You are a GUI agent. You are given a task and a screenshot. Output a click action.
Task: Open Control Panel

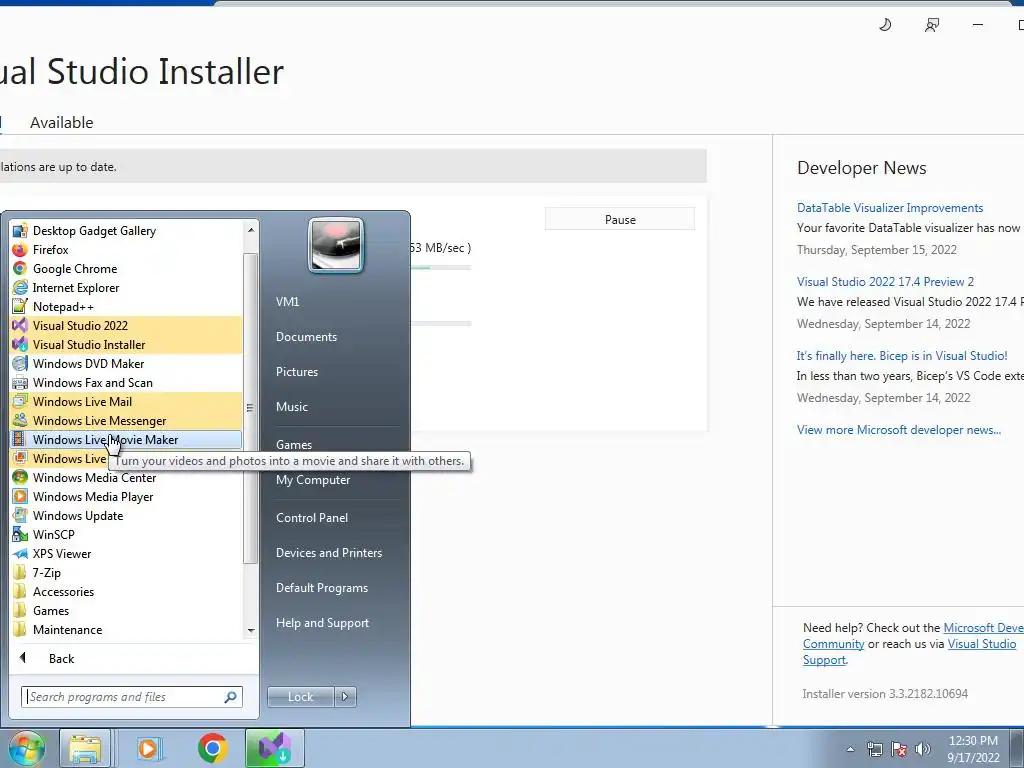[x=312, y=517]
